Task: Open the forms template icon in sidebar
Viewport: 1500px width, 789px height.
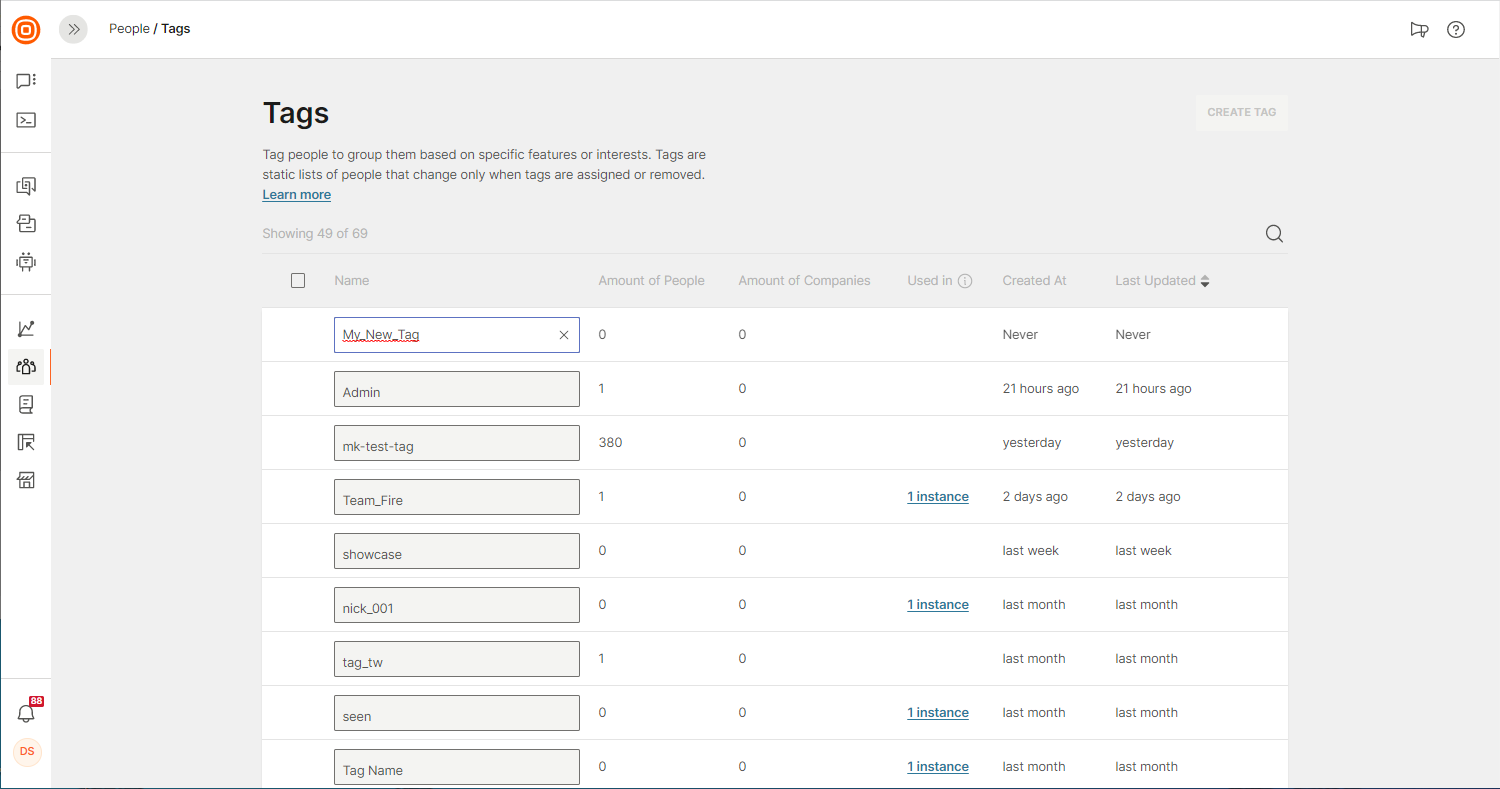Action: [26, 442]
